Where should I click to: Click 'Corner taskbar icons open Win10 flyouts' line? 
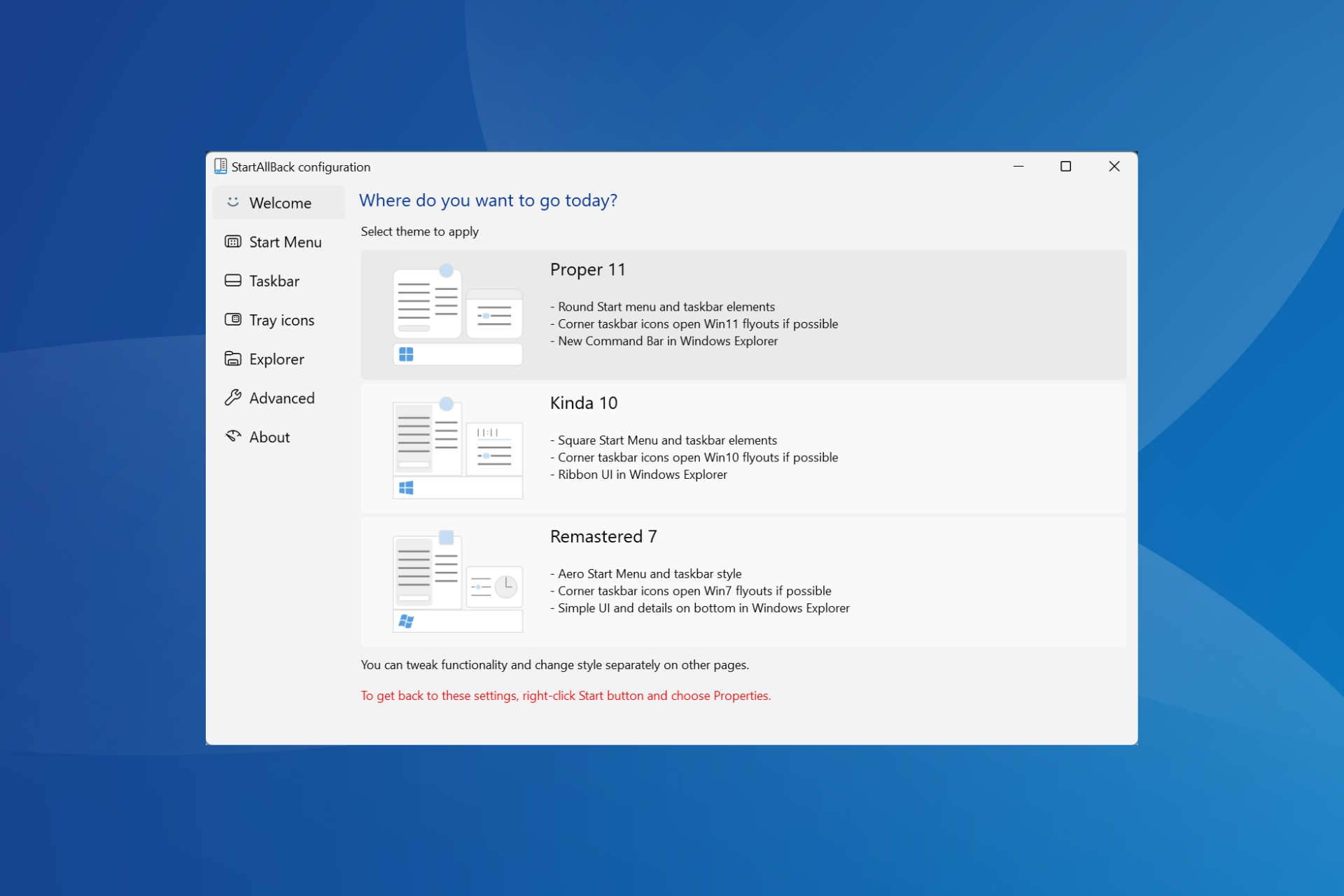694,457
